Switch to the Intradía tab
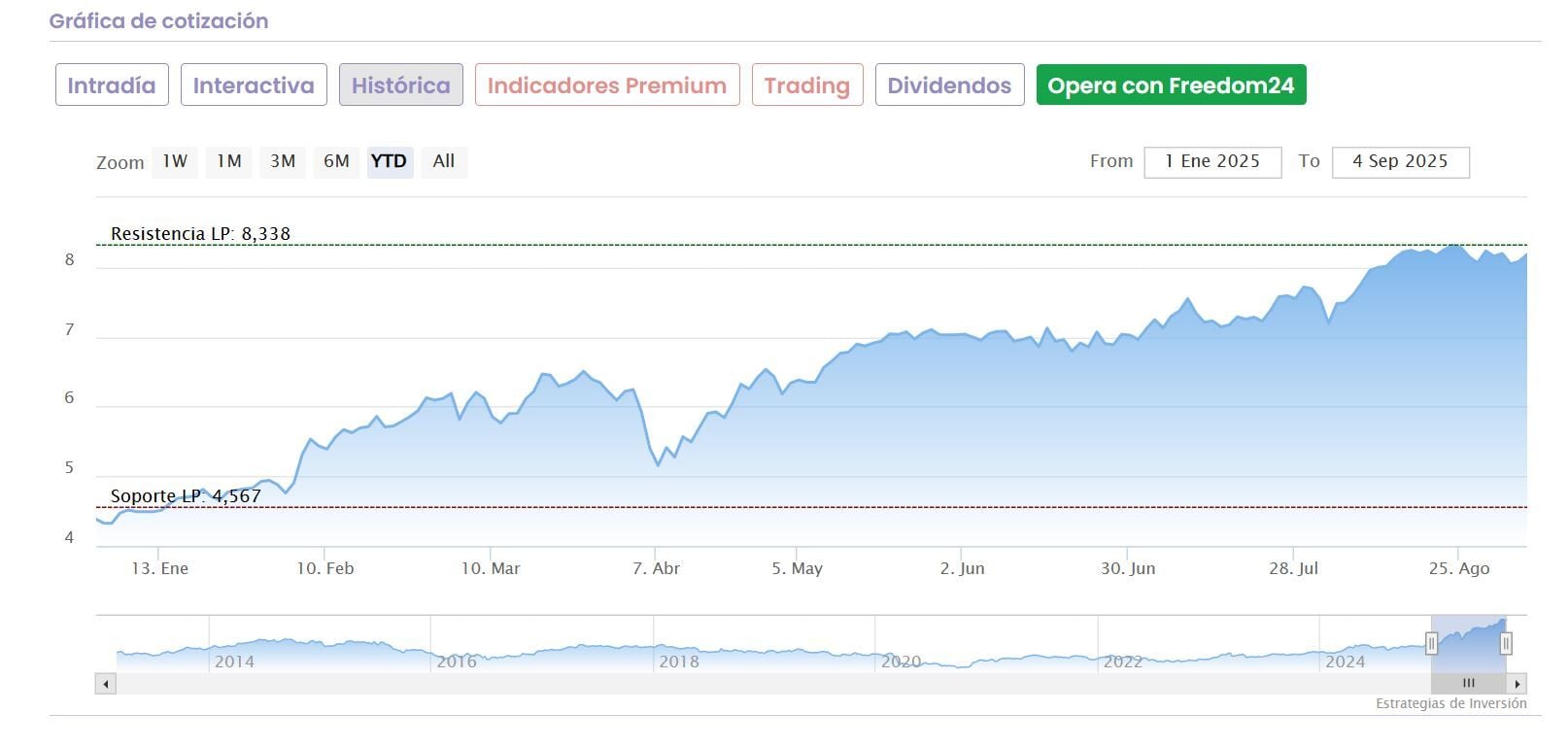Screen dimensions: 1568x747 click(x=112, y=85)
